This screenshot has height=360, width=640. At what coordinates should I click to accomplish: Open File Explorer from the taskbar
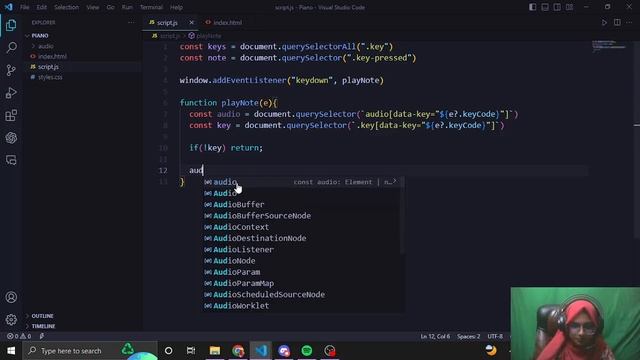215,351
